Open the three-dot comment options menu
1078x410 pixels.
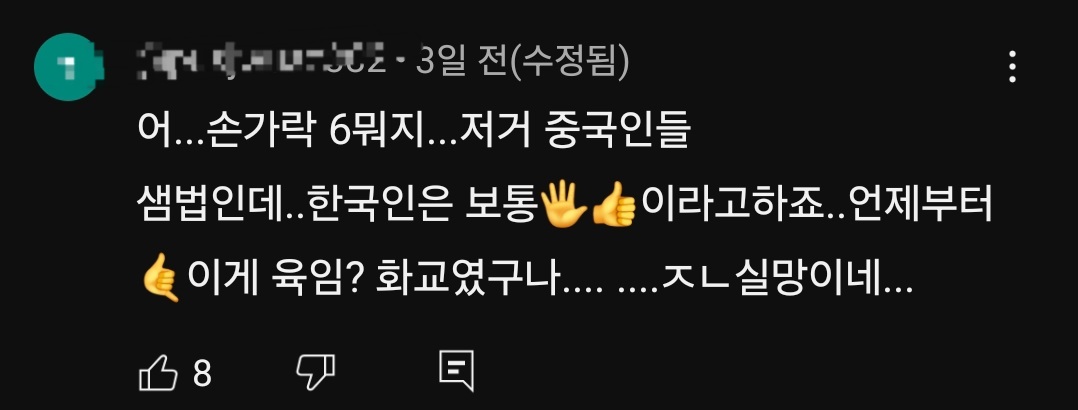coord(1012,67)
